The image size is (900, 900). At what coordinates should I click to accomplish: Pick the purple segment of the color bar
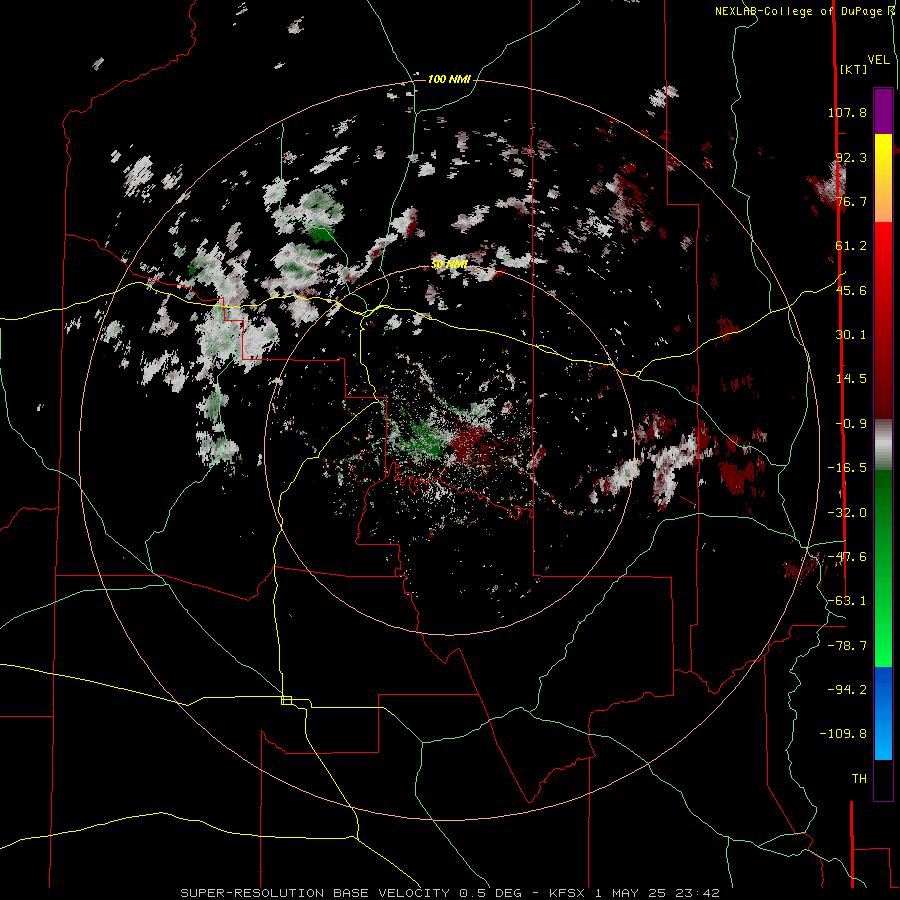tap(883, 112)
